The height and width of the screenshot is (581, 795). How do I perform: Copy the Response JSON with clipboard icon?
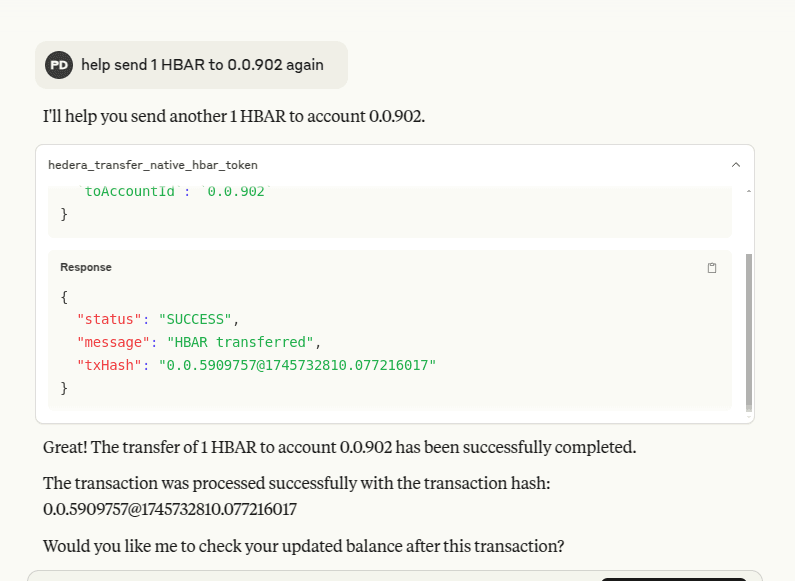(x=712, y=268)
